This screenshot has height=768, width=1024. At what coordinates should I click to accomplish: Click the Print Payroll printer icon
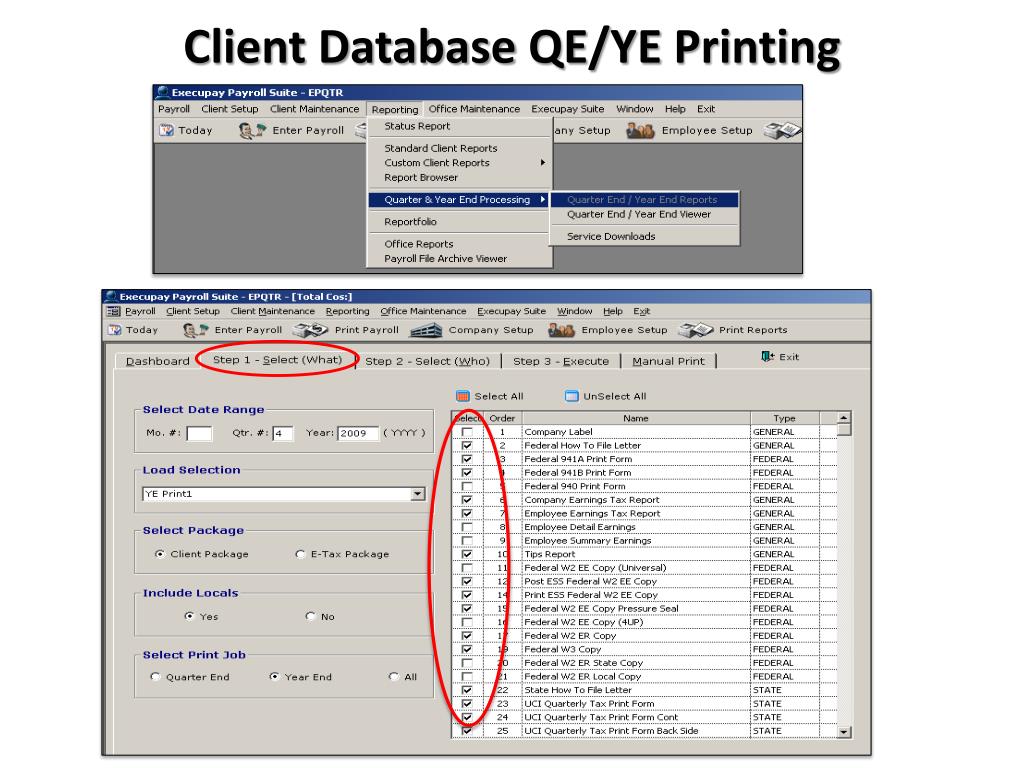(x=310, y=330)
